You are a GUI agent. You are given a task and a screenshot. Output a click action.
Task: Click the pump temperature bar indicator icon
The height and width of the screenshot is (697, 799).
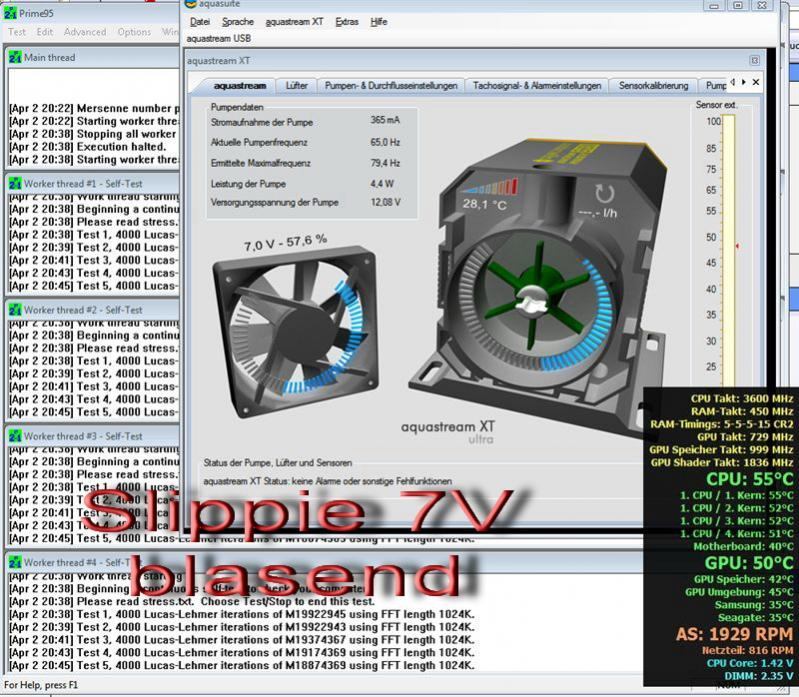tap(490, 186)
